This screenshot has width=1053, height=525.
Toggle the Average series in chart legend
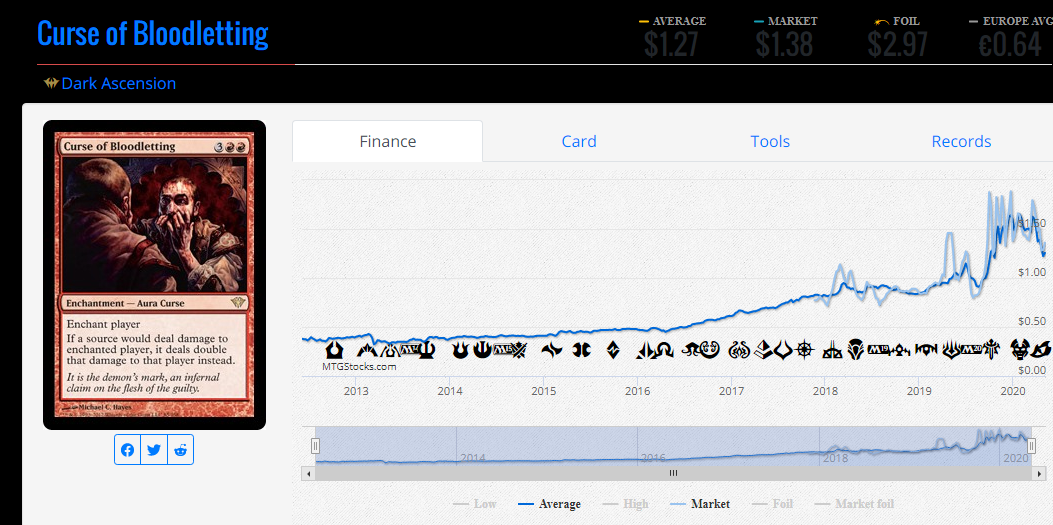point(550,504)
